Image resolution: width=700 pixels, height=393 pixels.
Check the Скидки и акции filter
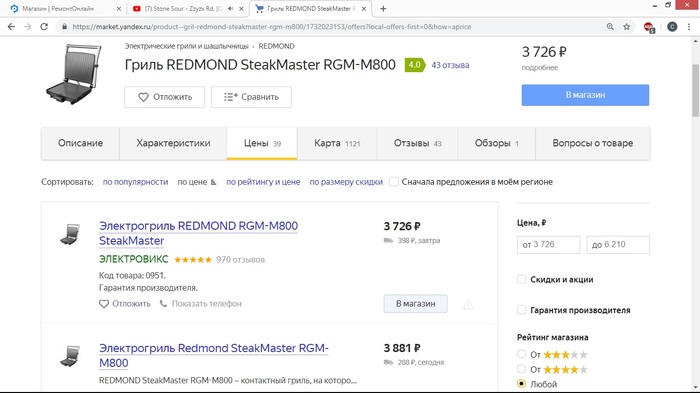(521, 280)
